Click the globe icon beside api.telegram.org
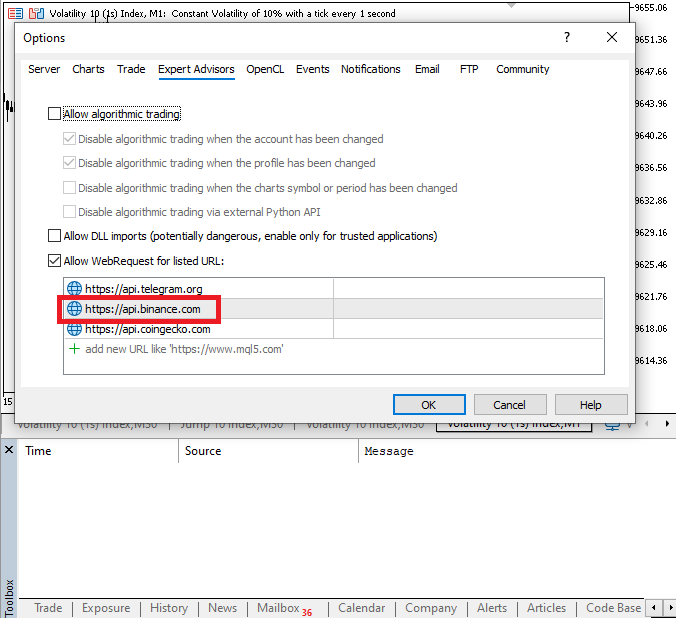676x618 pixels. point(74,289)
